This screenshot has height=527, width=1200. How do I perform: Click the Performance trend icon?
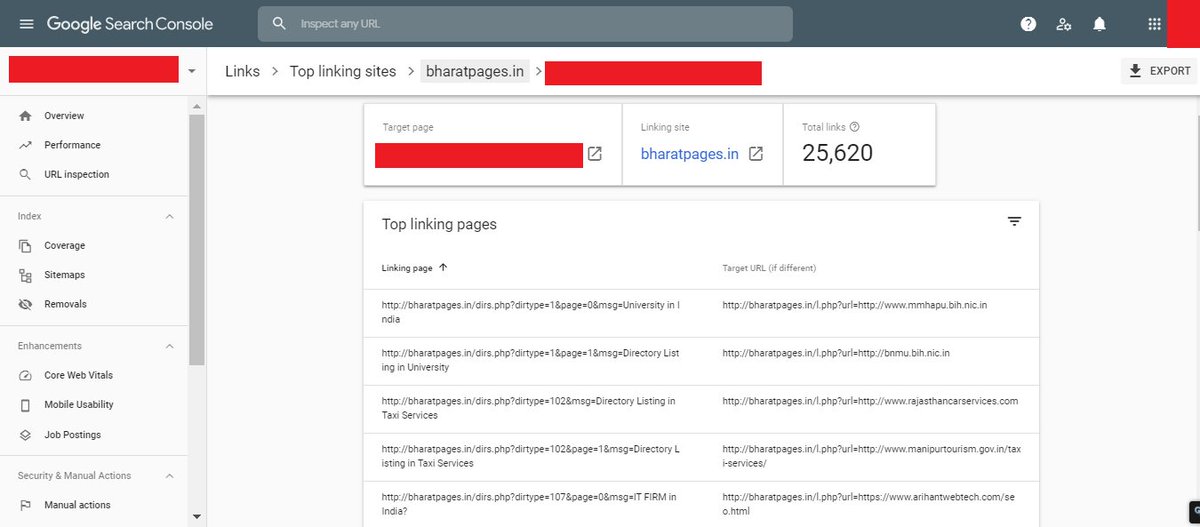click(25, 145)
